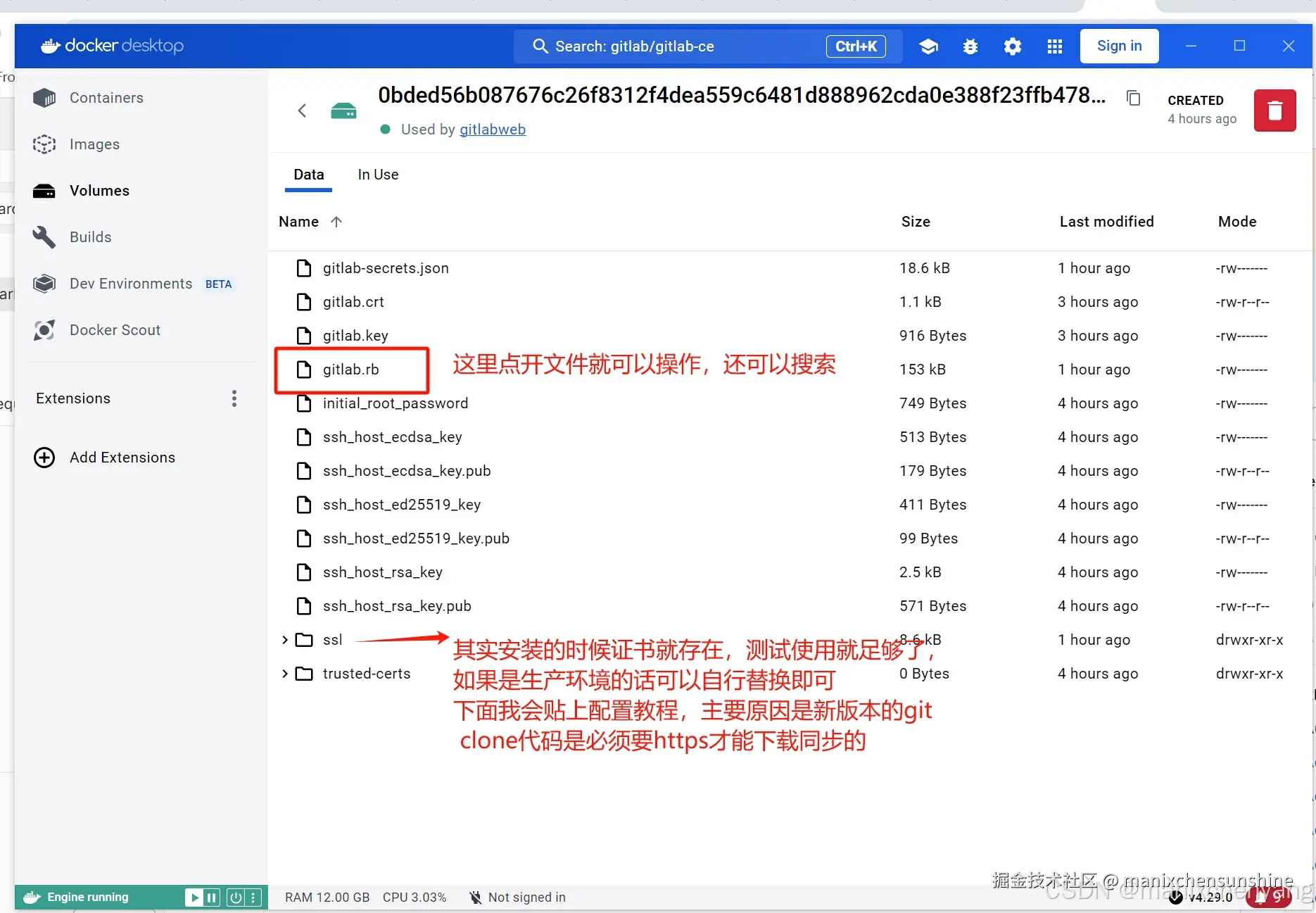
Task: Expand the trusted-certs folder chevron
Action: 284,674
